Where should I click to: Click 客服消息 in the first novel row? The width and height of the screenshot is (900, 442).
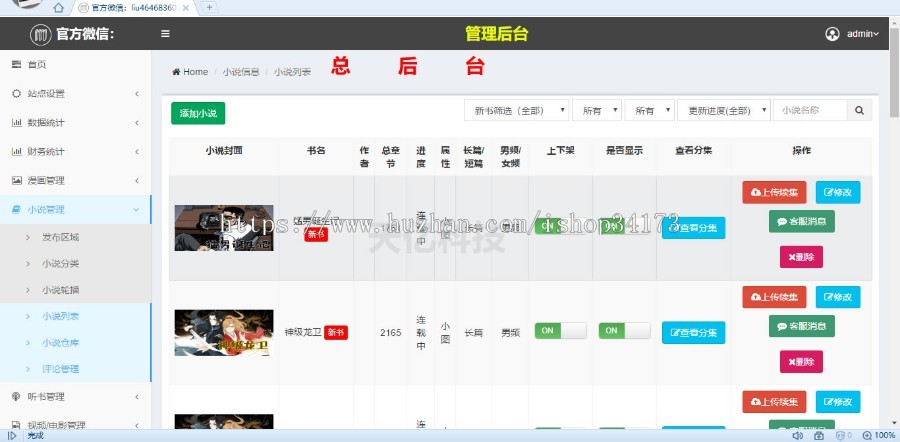pos(802,222)
